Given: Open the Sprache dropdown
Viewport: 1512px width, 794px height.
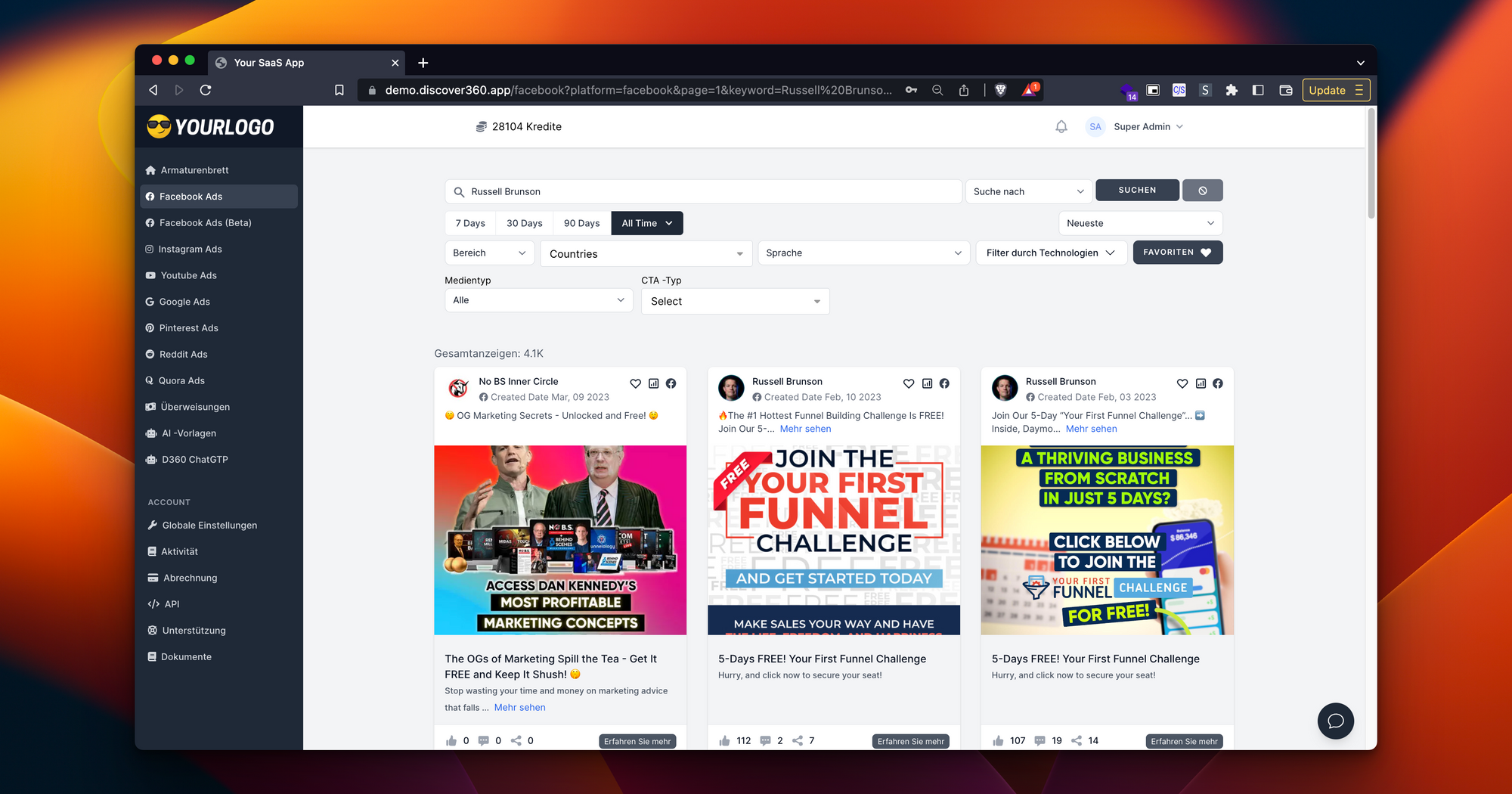Looking at the screenshot, I should (x=863, y=253).
